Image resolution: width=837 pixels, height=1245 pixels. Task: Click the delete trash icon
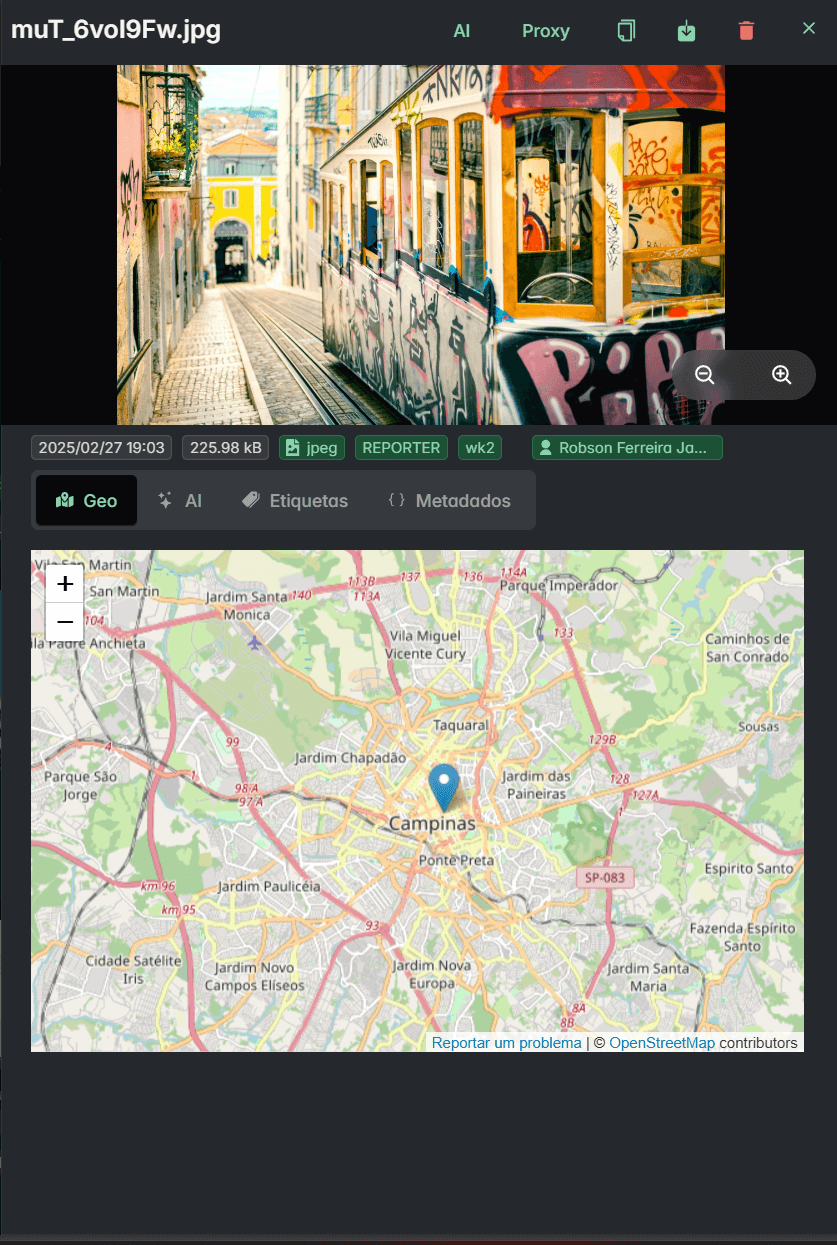click(746, 31)
